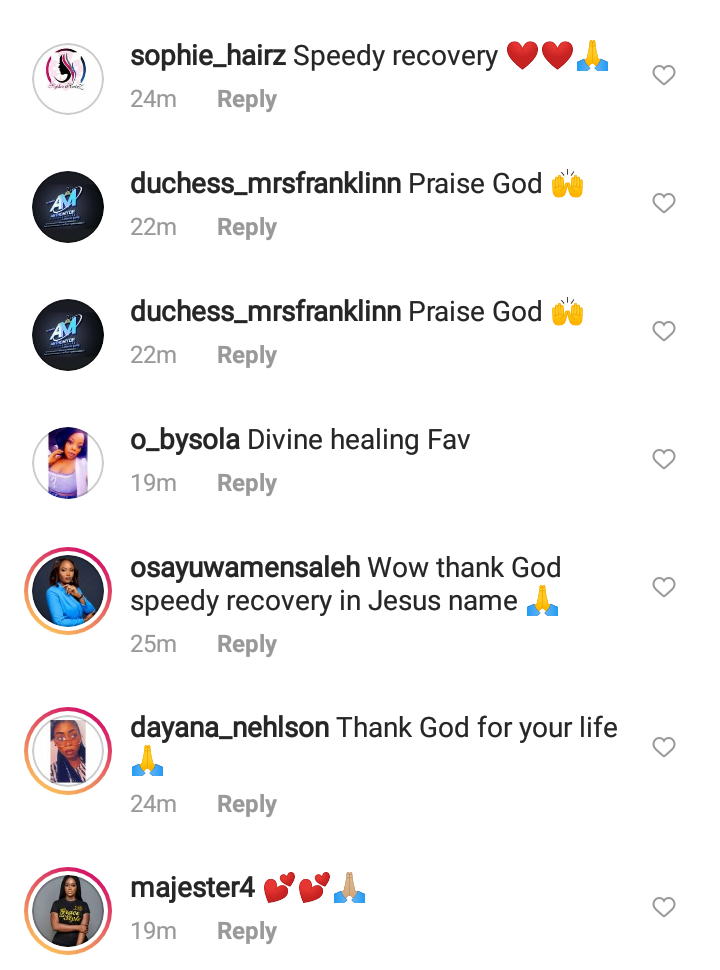Reply to osayuwamensaleh's comment

point(247,644)
